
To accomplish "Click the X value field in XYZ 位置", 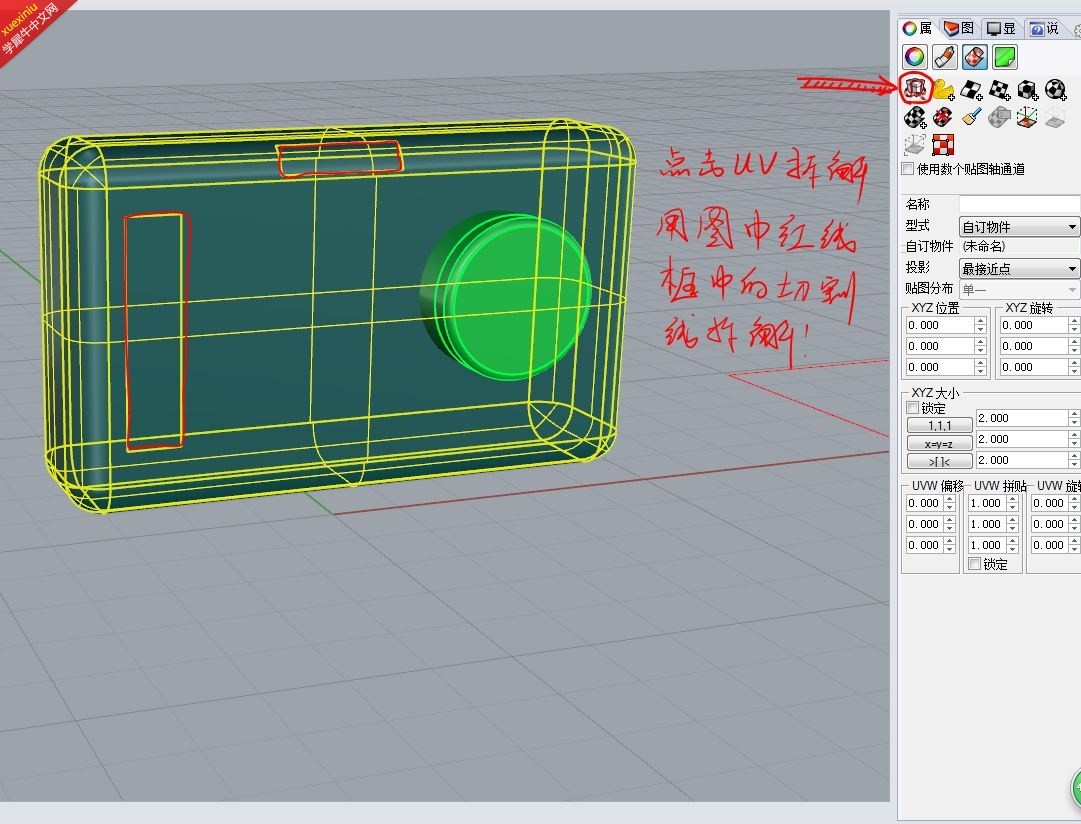I will (x=940, y=325).
